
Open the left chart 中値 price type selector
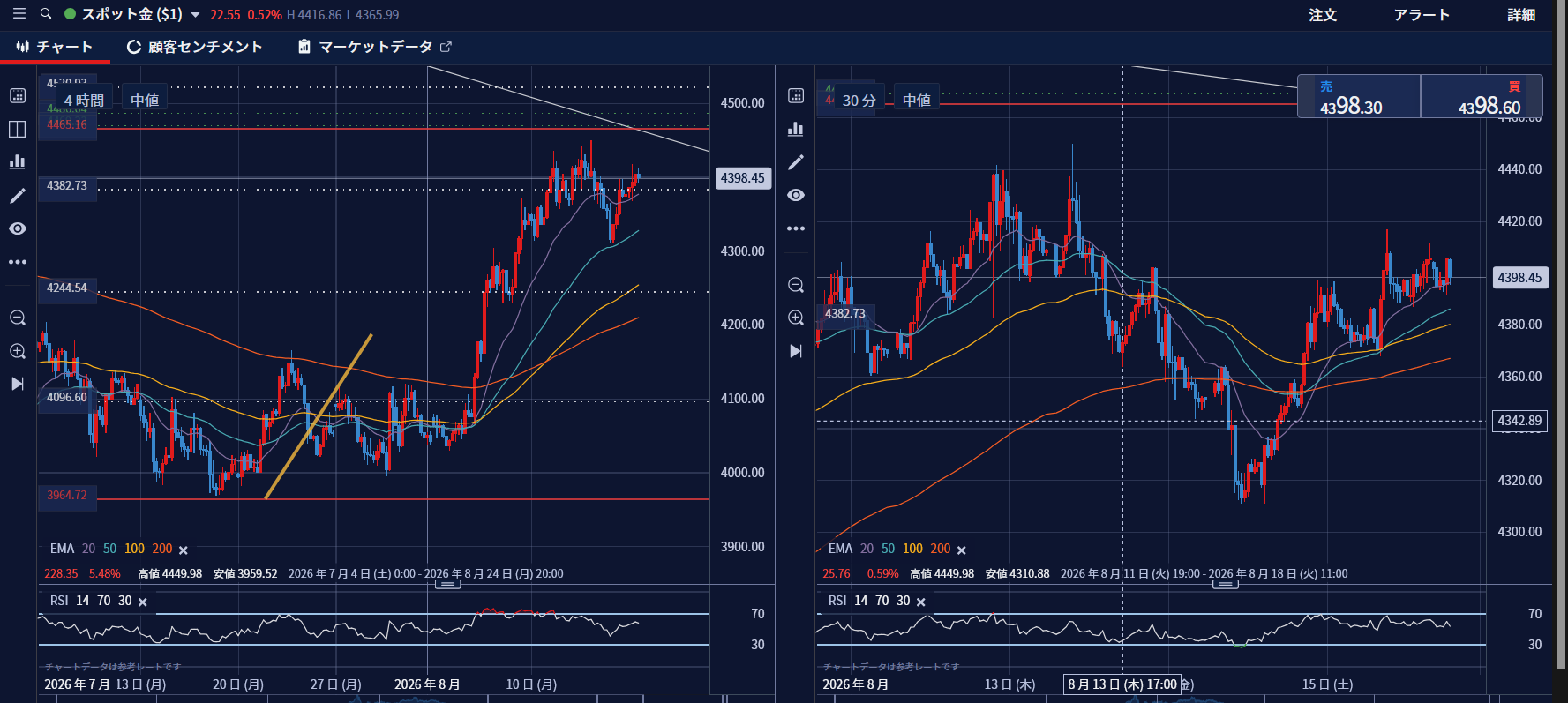click(145, 101)
